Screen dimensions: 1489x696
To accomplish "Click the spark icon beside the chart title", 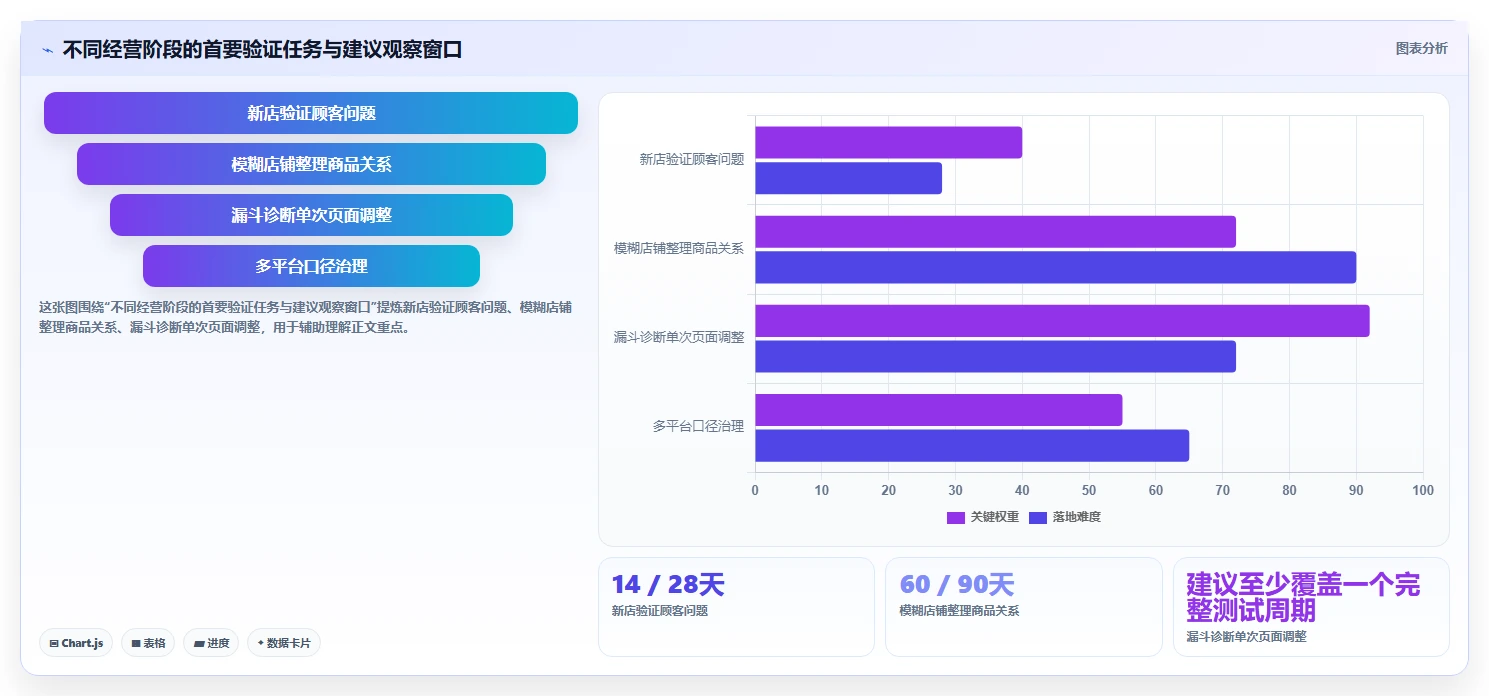I will pyautogui.click(x=47, y=50).
